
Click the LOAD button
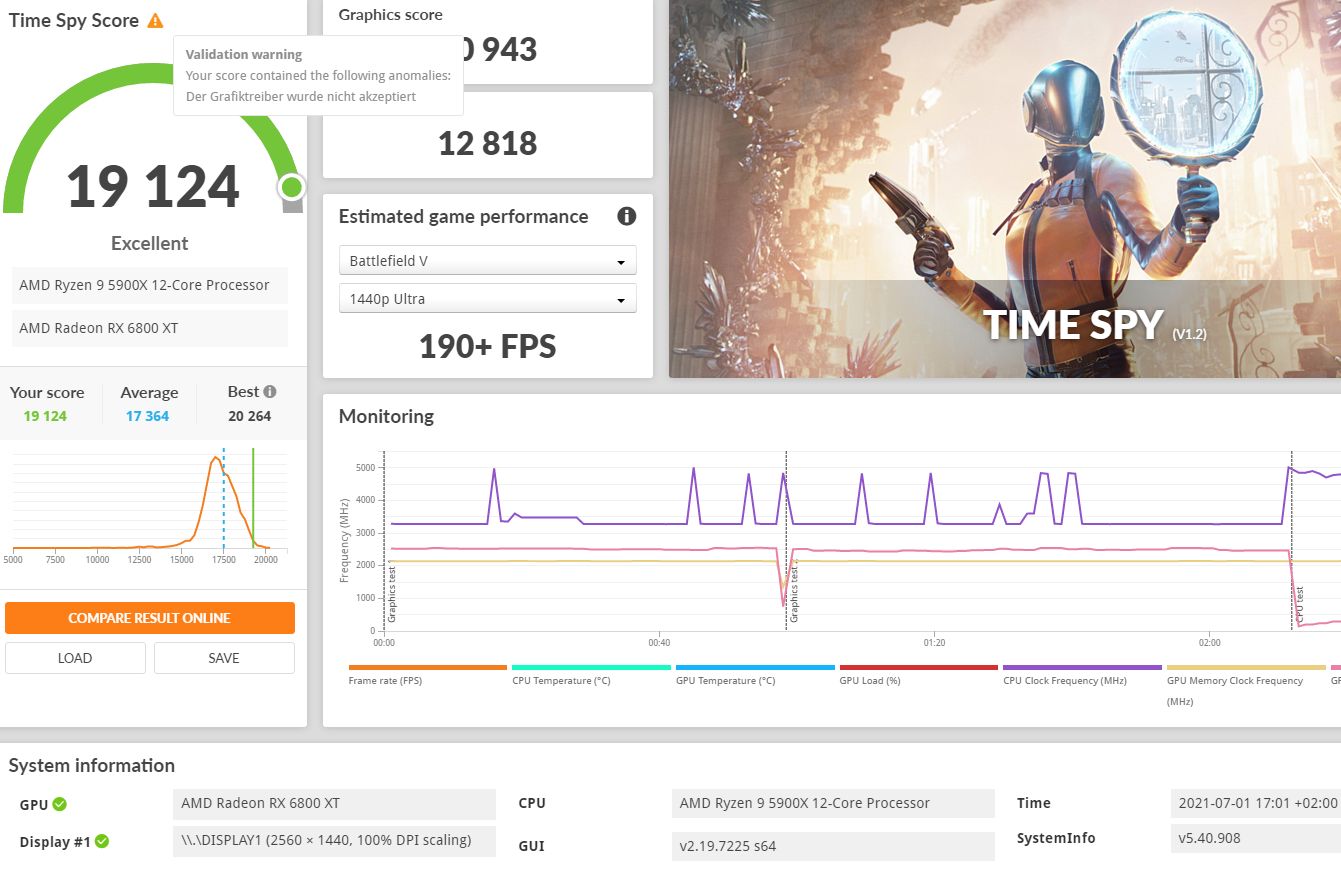coord(75,658)
